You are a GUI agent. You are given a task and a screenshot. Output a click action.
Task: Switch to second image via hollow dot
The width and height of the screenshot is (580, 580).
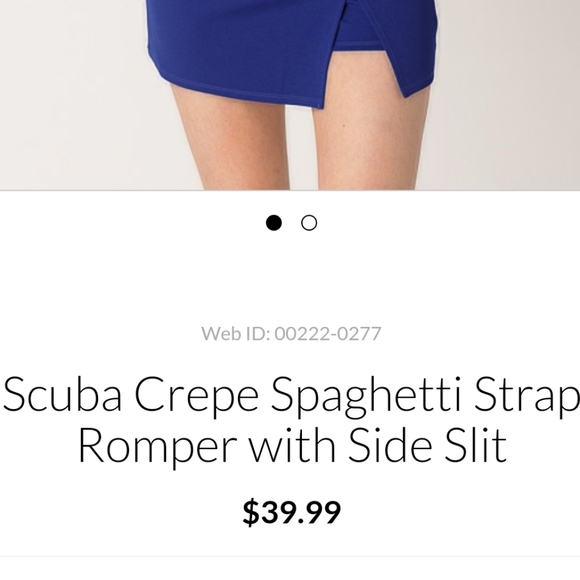click(x=309, y=223)
